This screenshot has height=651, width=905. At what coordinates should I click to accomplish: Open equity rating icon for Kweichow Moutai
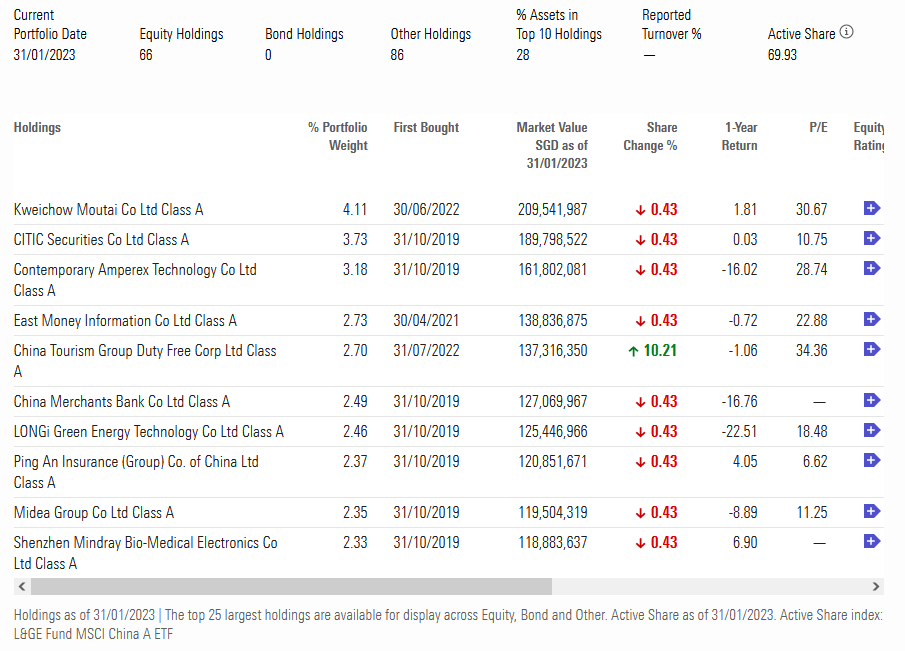tap(871, 208)
